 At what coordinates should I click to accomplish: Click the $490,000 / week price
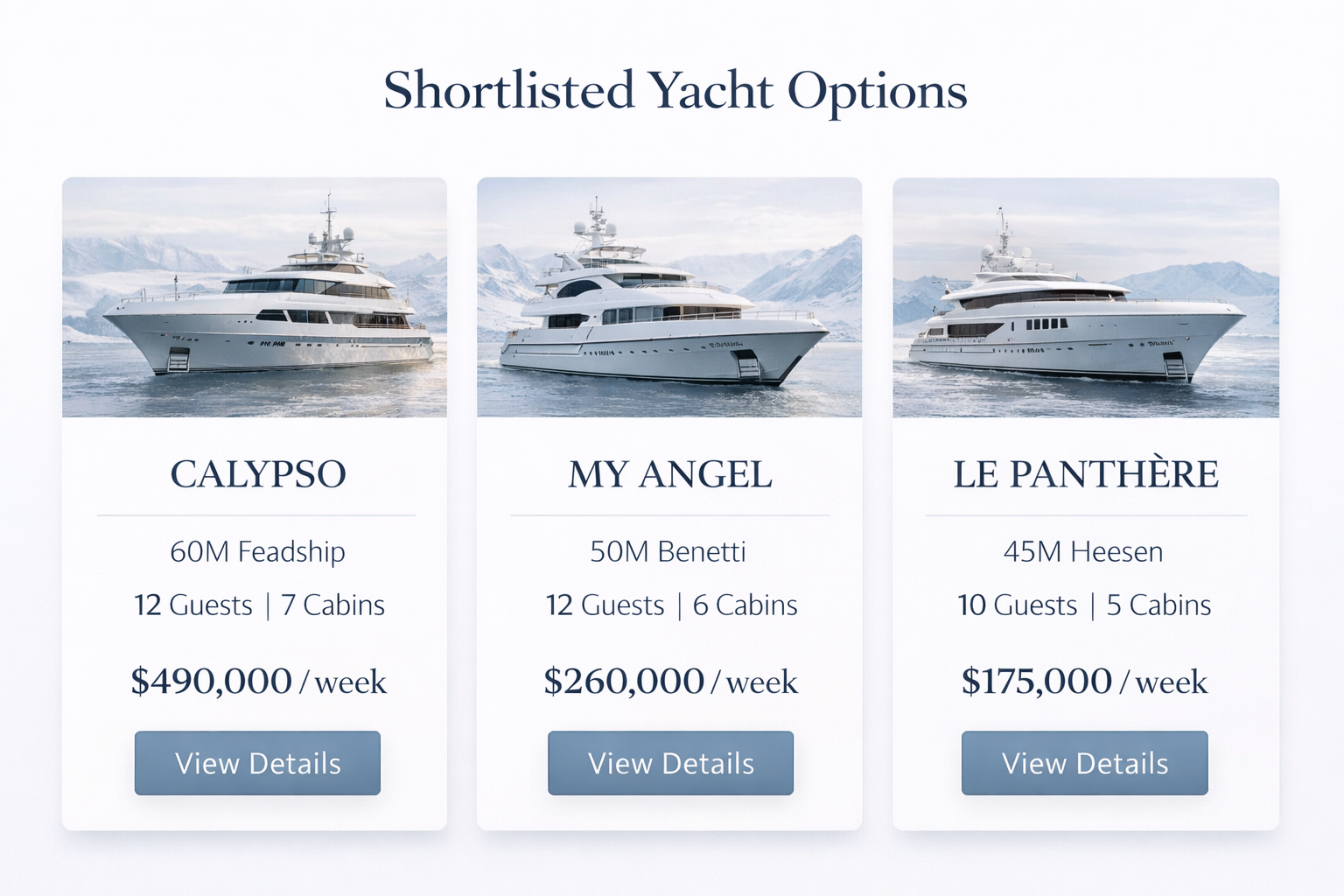coord(258,682)
